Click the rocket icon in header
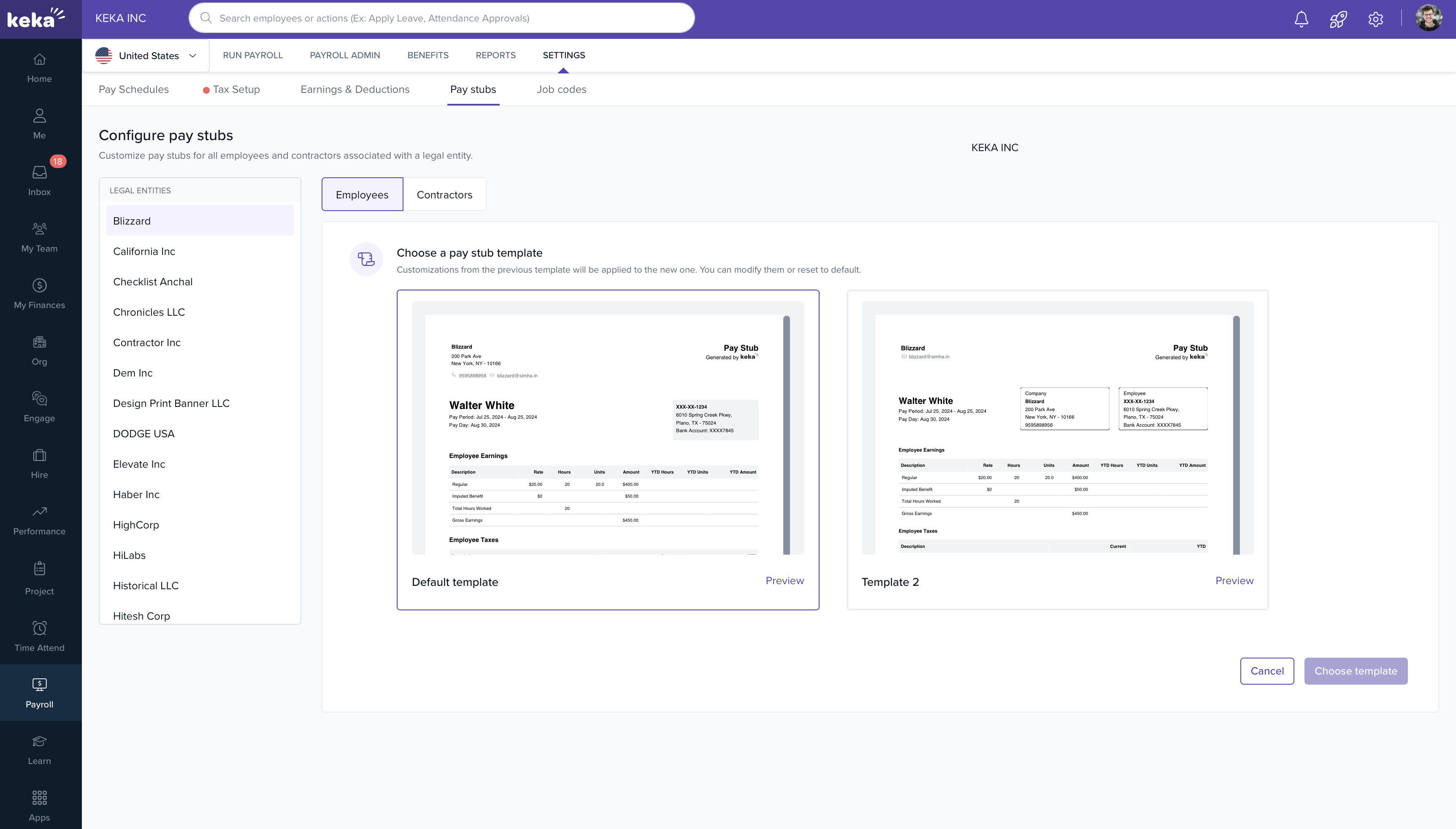The width and height of the screenshot is (1456, 829). (1338, 19)
